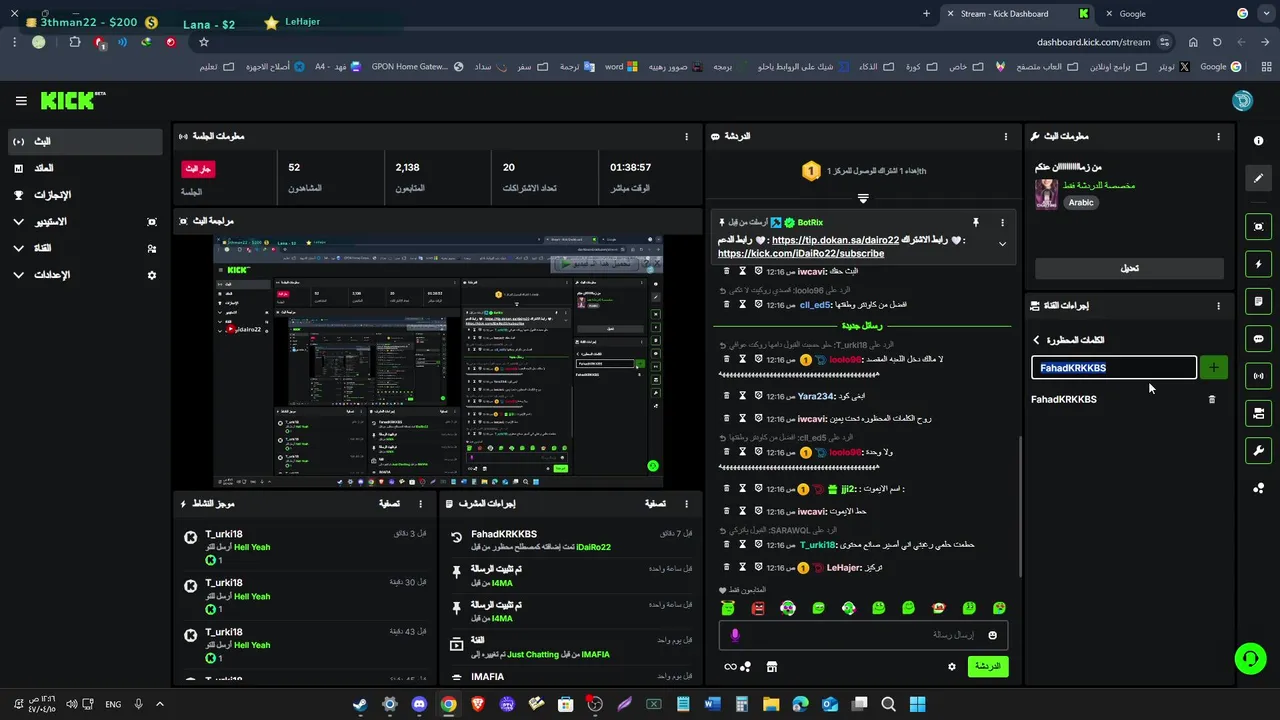Go back from banned words list
This screenshot has width=1280, height=720.
(x=1036, y=340)
